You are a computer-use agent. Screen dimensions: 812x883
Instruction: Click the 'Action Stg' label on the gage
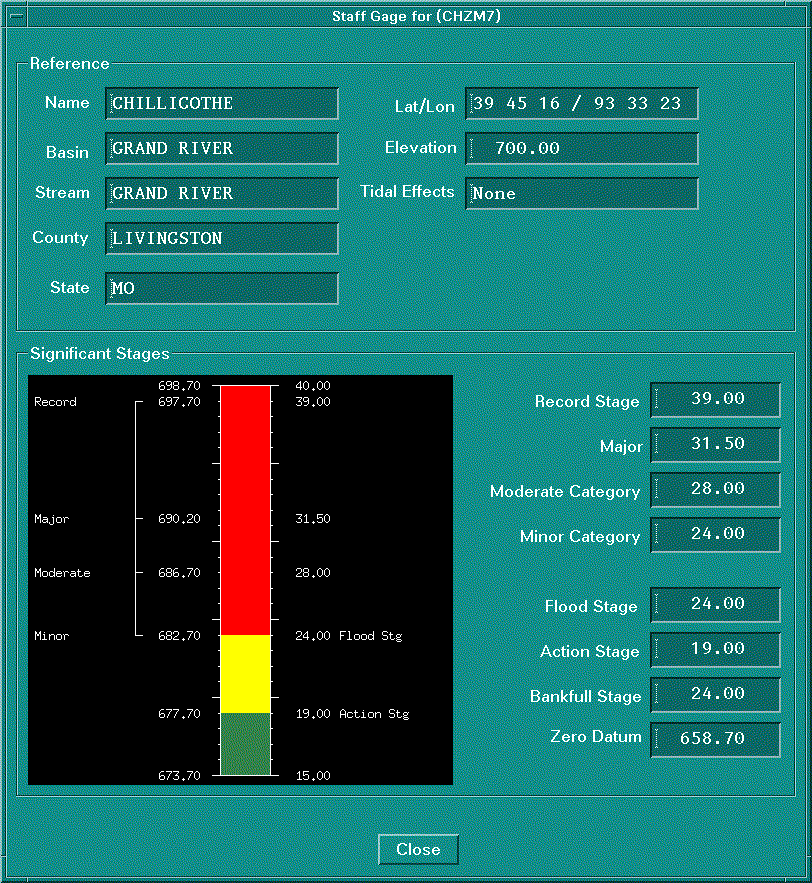[374, 714]
